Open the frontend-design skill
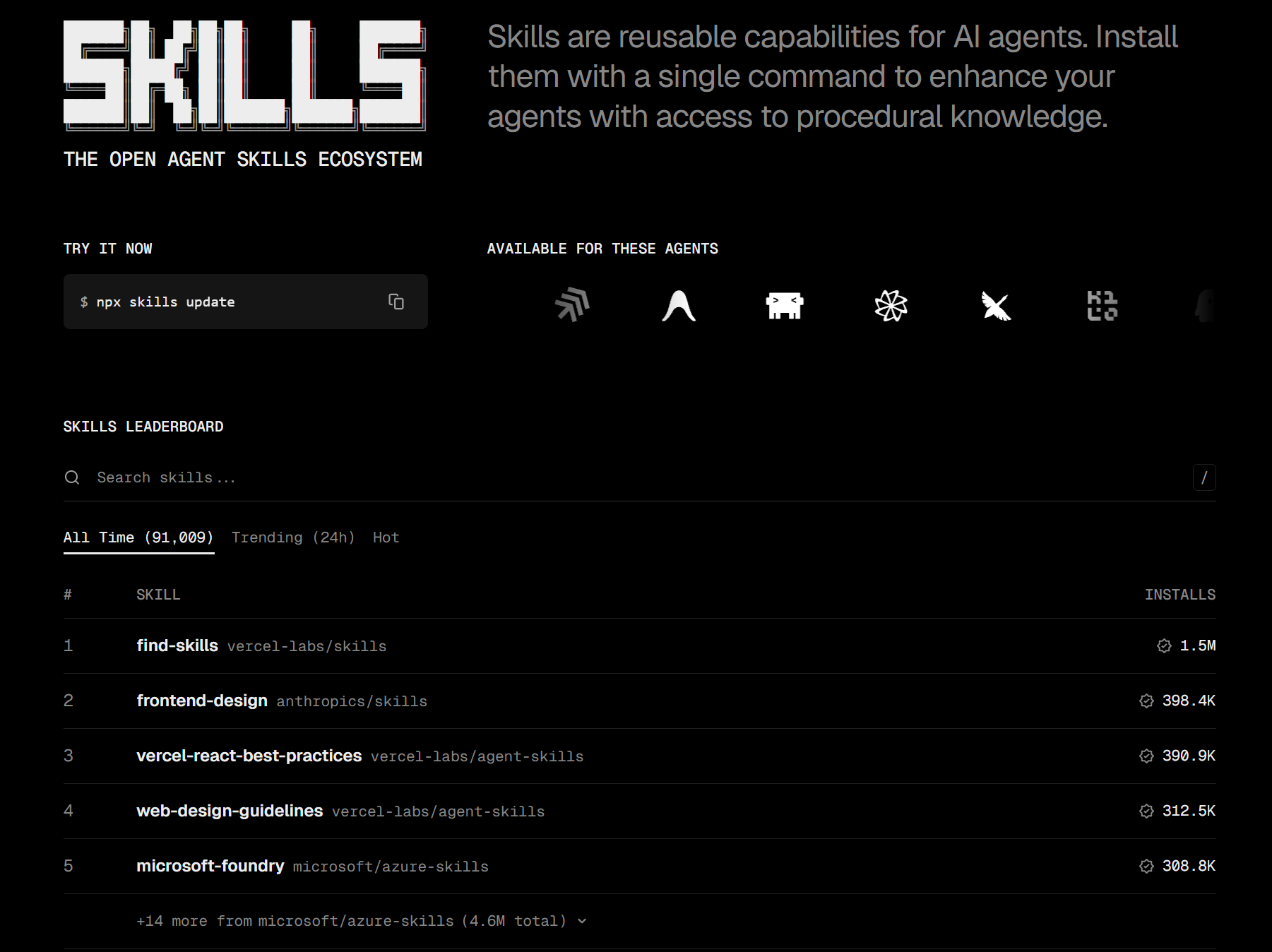This screenshot has height=952, width=1272. pyautogui.click(x=202, y=701)
